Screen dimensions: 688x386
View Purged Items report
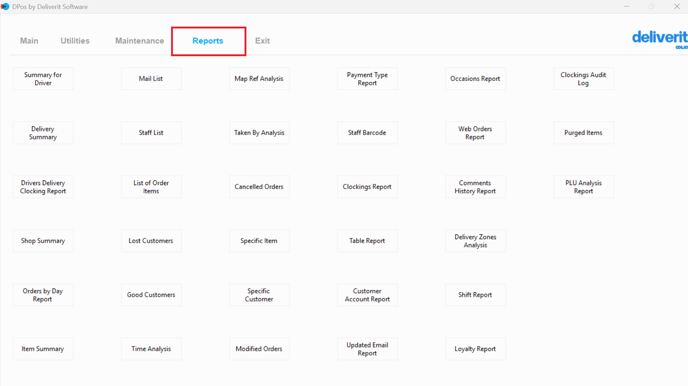point(583,132)
